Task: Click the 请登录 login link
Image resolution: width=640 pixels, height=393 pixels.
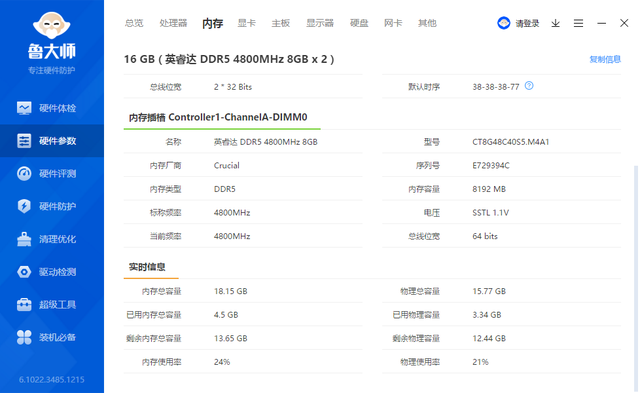Action: tap(527, 24)
